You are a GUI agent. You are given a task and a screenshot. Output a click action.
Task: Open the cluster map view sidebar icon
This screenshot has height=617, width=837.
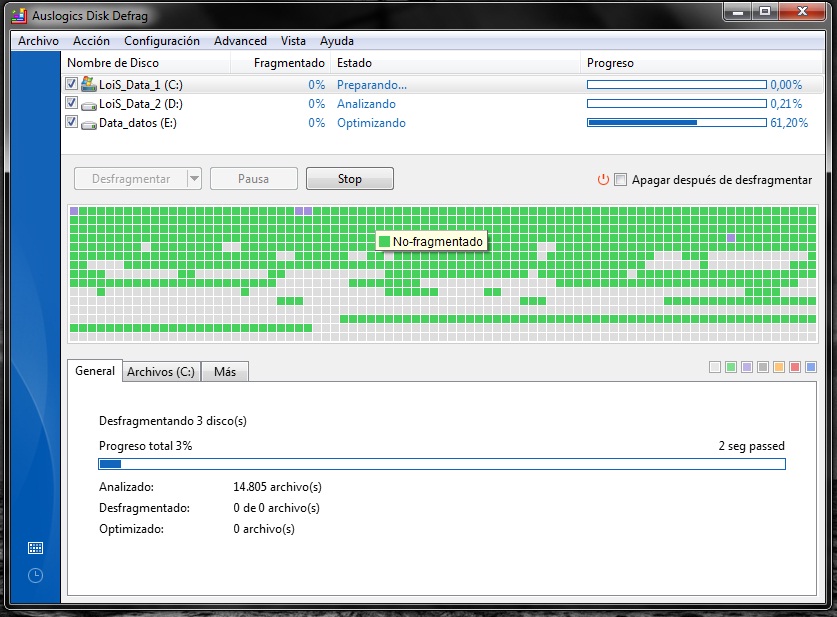tap(35, 548)
